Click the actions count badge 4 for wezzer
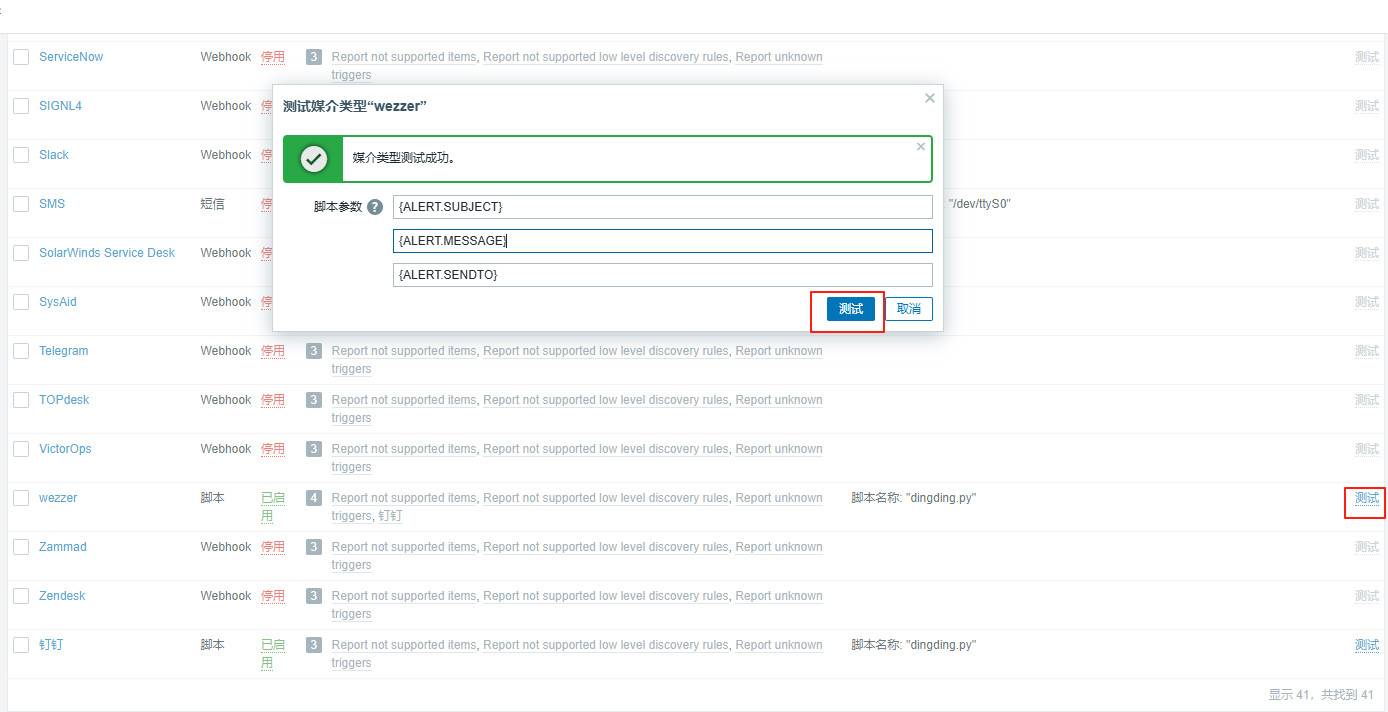The width and height of the screenshot is (1388, 712). pos(314,498)
